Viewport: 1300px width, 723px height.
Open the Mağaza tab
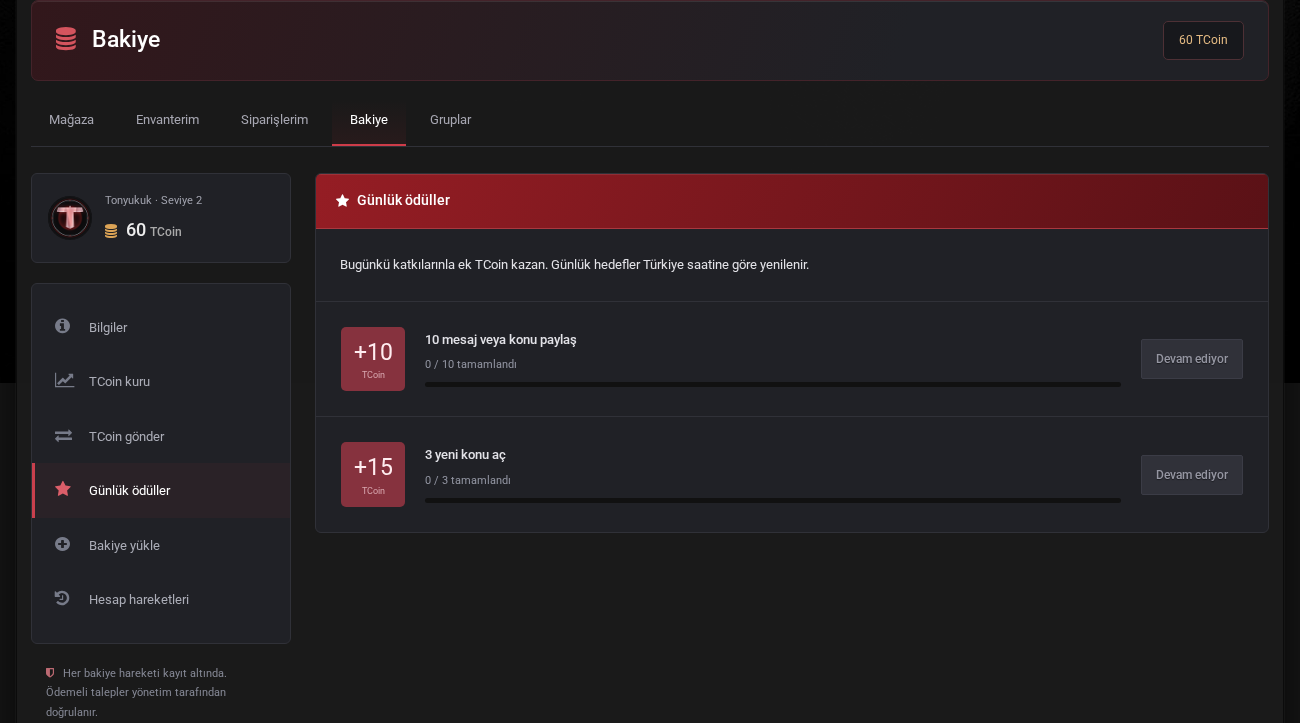pyautogui.click(x=71, y=120)
